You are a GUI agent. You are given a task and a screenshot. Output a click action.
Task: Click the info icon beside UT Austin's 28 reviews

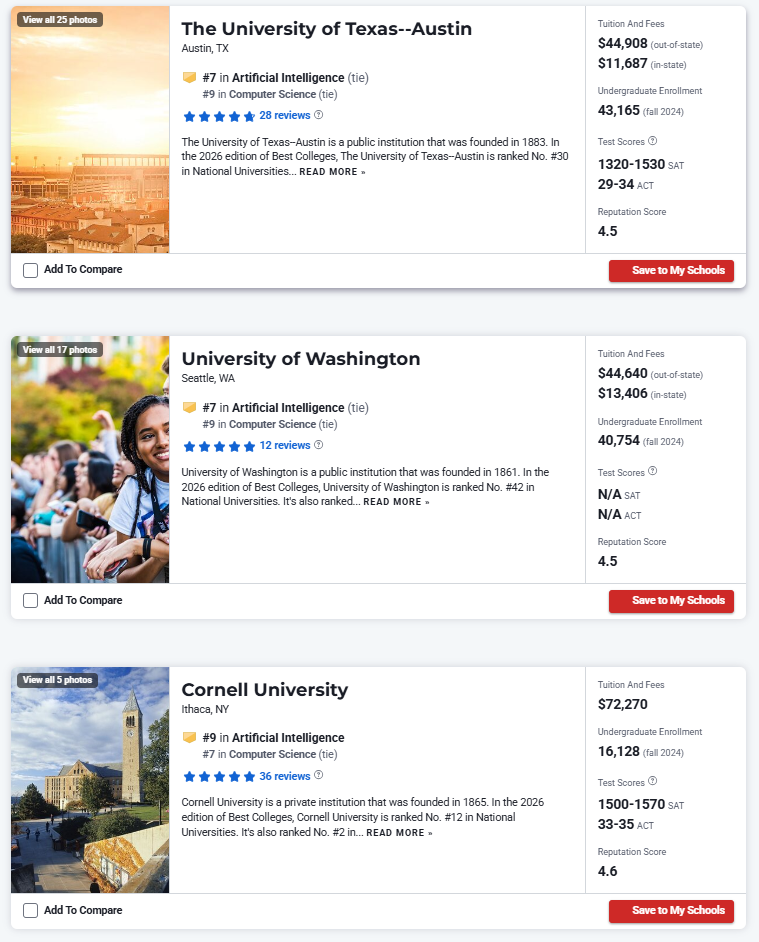[319, 115]
